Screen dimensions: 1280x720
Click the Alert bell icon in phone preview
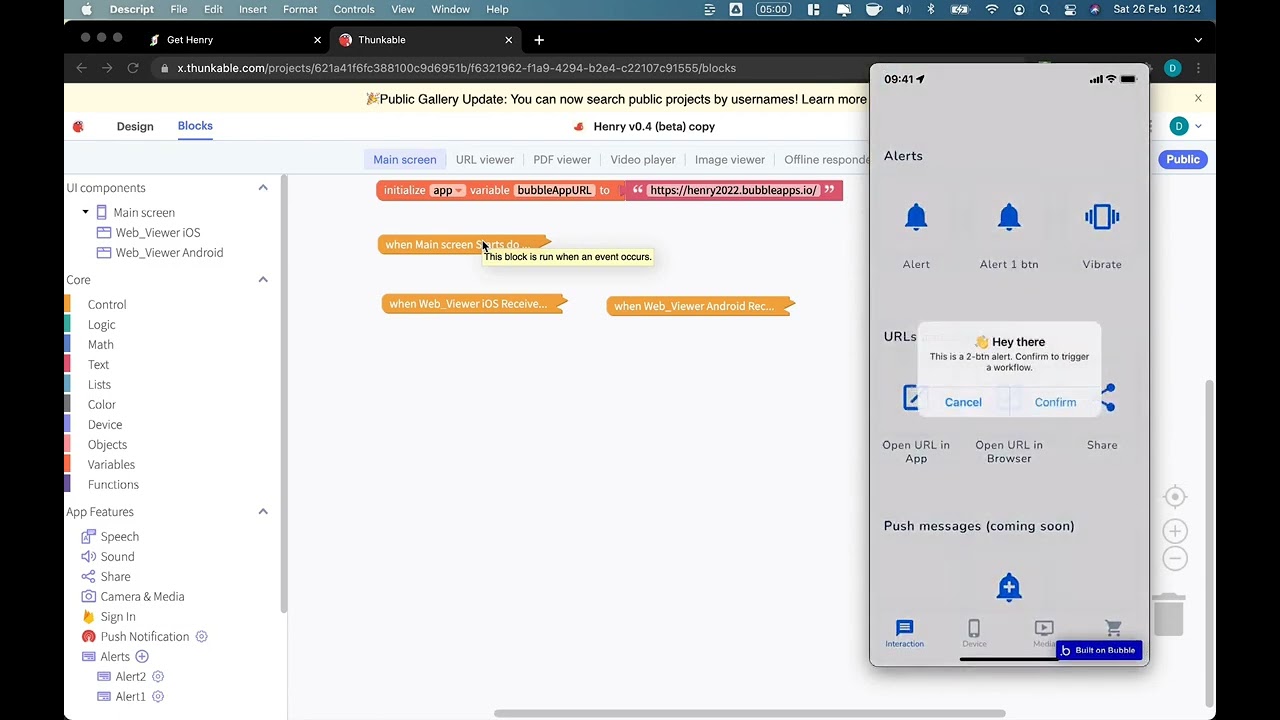pyautogui.click(x=916, y=217)
